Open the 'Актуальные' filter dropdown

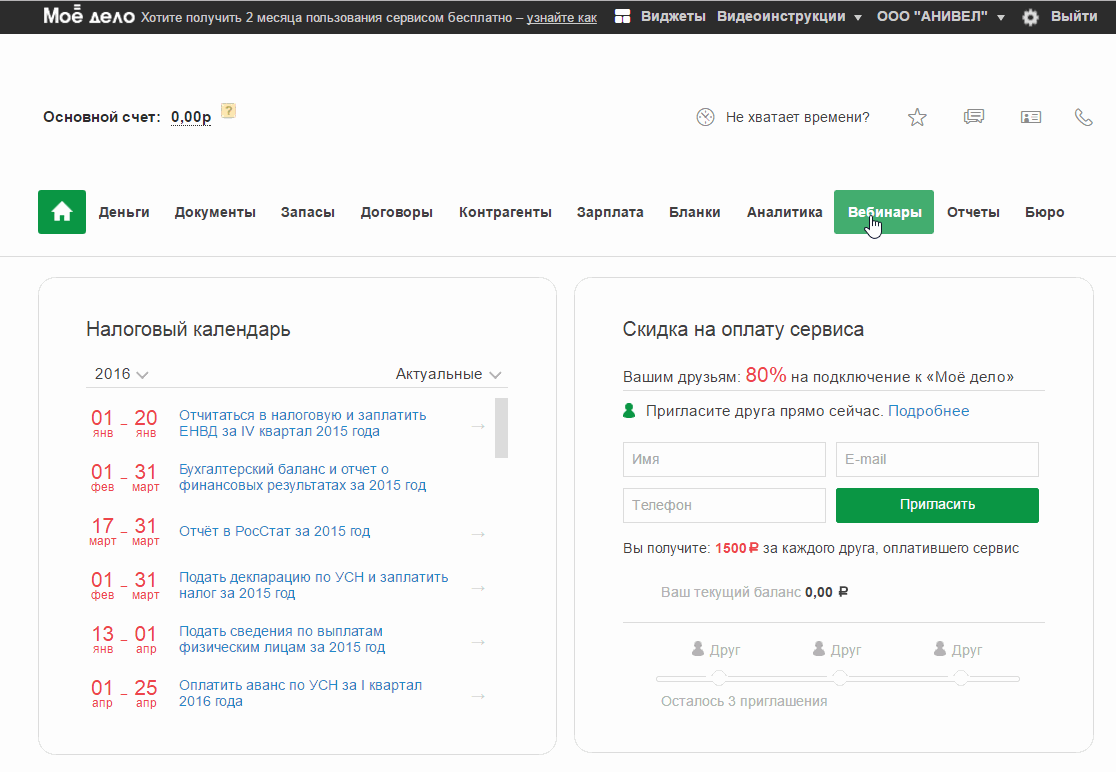pyautogui.click(x=448, y=374)
